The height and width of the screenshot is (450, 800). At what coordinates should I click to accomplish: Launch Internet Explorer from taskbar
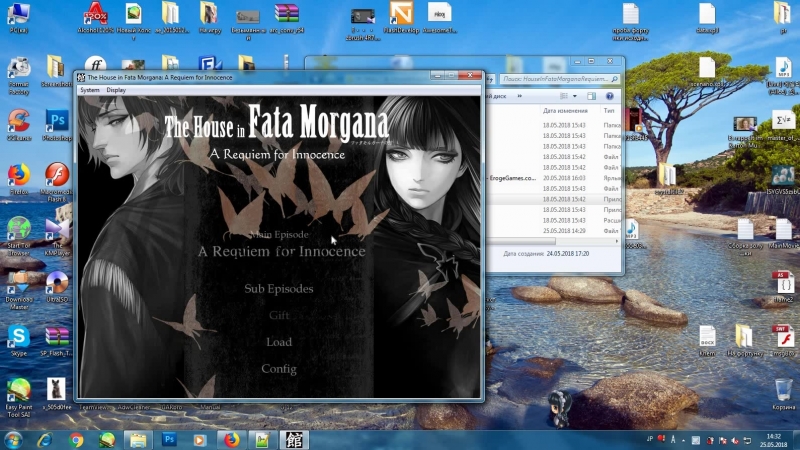(x=45, y=440)
